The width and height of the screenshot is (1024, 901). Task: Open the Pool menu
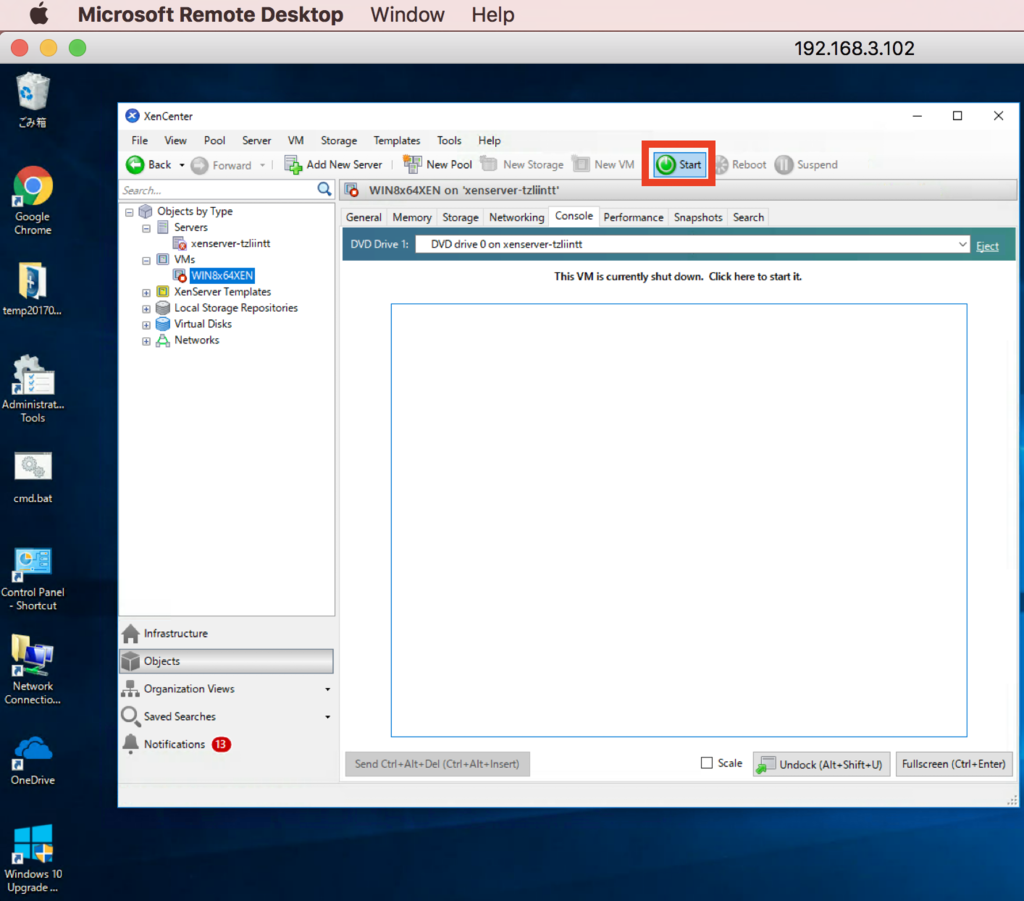214,140
